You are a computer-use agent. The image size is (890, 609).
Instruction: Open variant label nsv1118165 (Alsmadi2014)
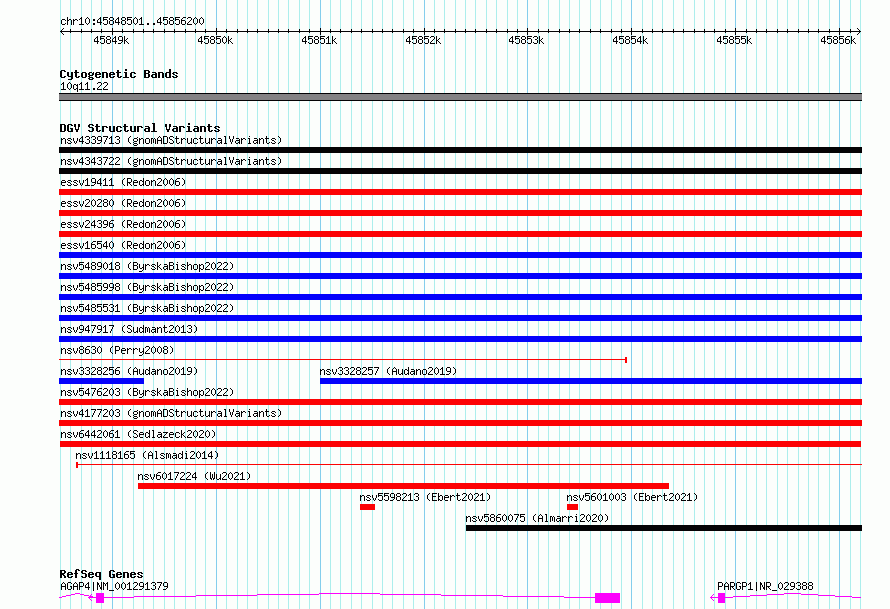tap(147, 455)
